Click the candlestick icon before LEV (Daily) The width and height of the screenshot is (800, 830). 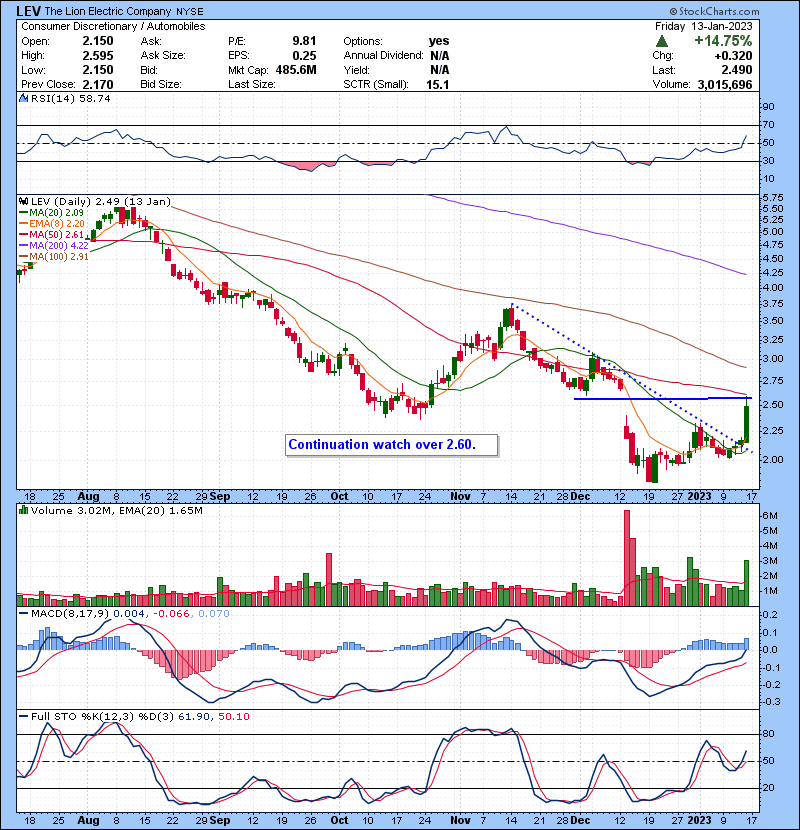point(23,201)
